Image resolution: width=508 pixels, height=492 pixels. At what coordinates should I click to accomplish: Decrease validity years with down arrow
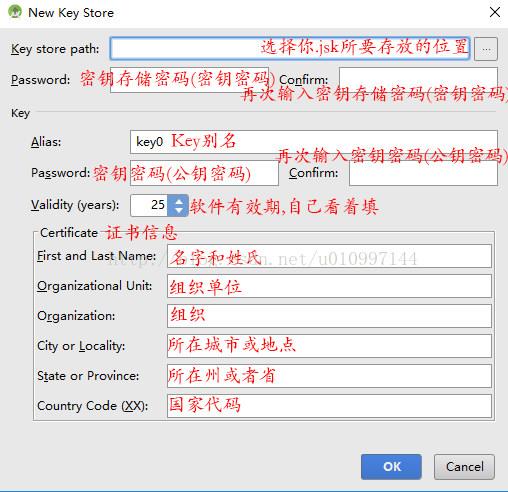[179, 211]
